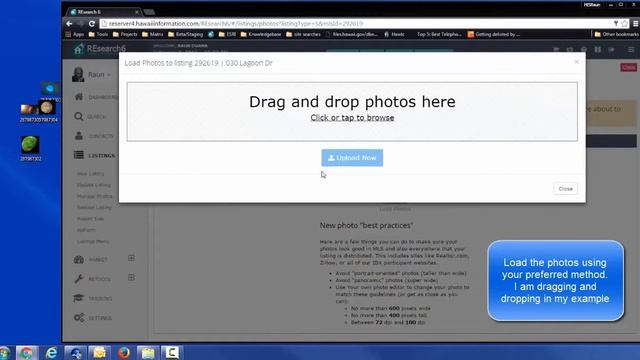Open the 'Top 5: Best Teleph...' bookmark
Image resolution: width=640 pixels, height=360 pixels.
tap(439, 34)
